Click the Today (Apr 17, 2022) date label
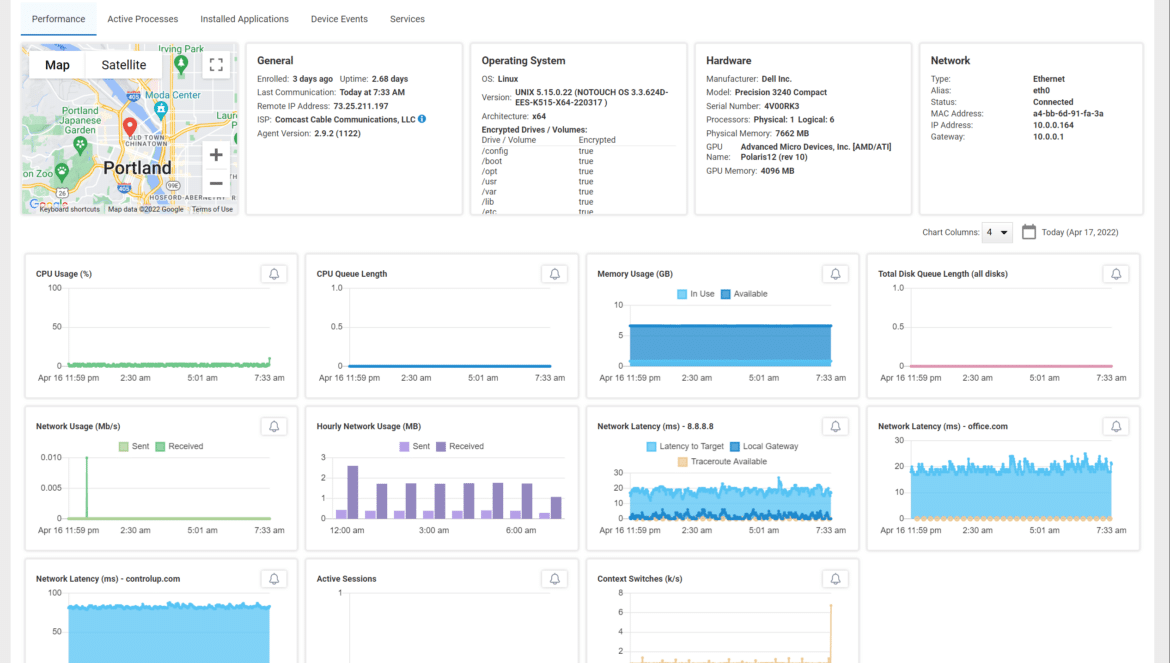Image resolution: width=1170 pixels, height=663 pixels. click(x=1080, y=233)
